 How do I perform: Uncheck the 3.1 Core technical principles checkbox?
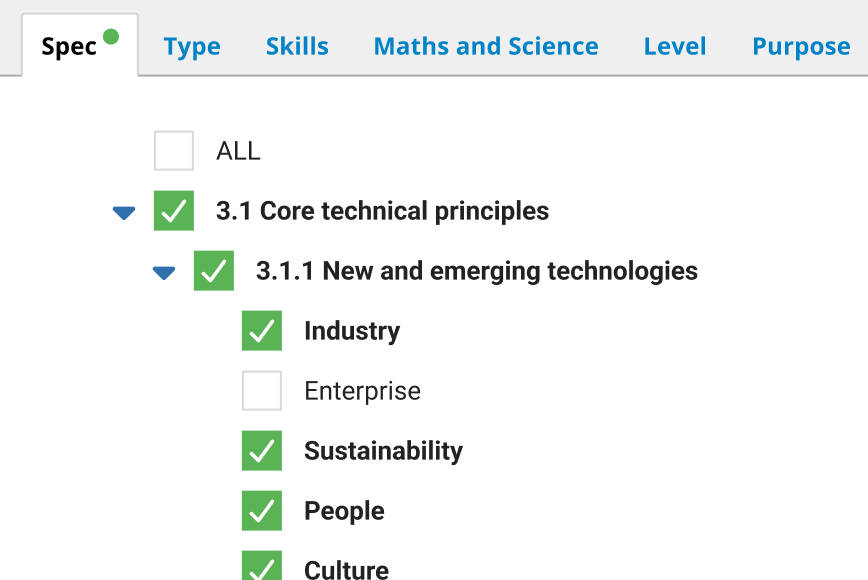click(174, 211)
